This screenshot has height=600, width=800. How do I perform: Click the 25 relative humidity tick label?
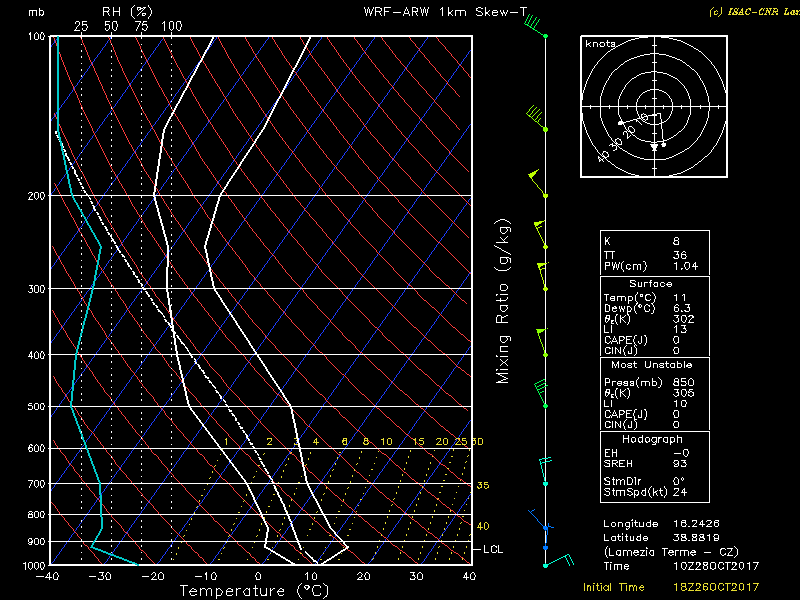click(x=81, y=27)
